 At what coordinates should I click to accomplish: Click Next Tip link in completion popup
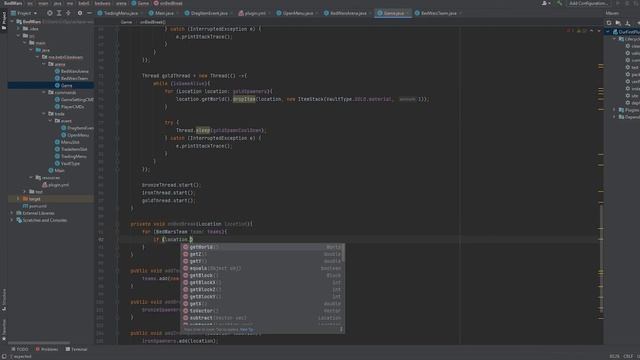click(247, 329)
